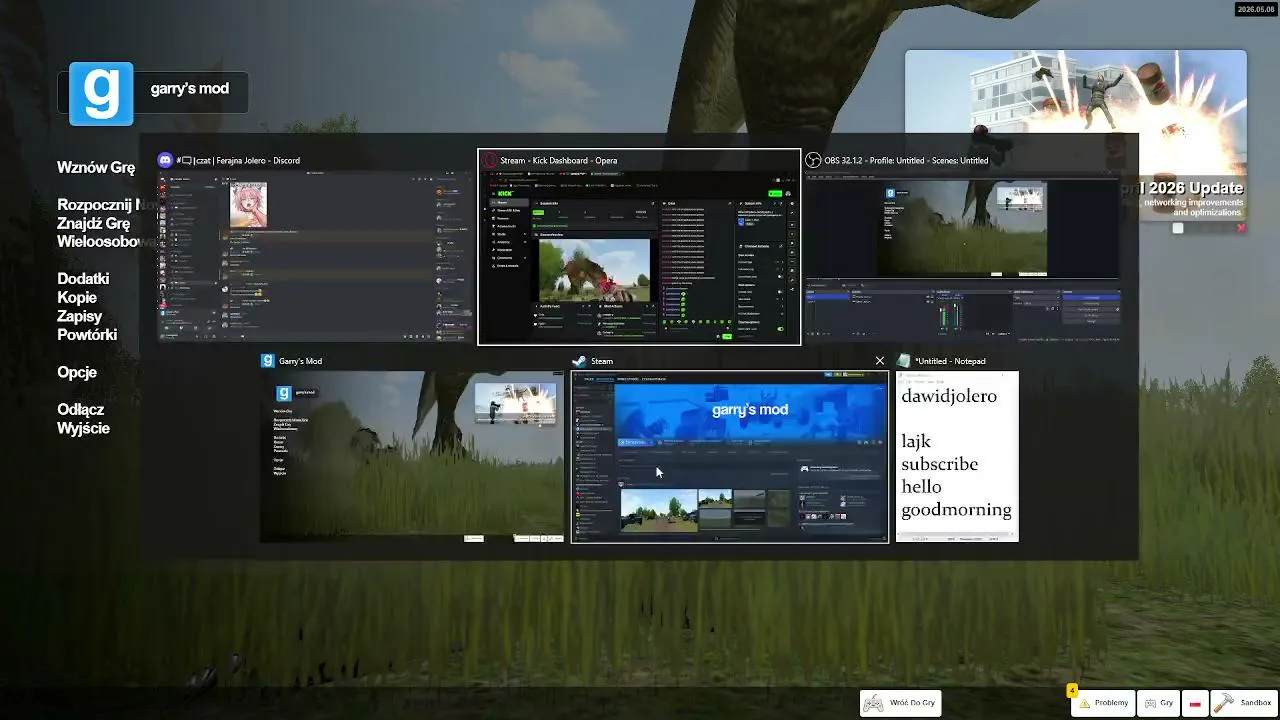Click the 'garry's mod' title text

tap(190, 89)
